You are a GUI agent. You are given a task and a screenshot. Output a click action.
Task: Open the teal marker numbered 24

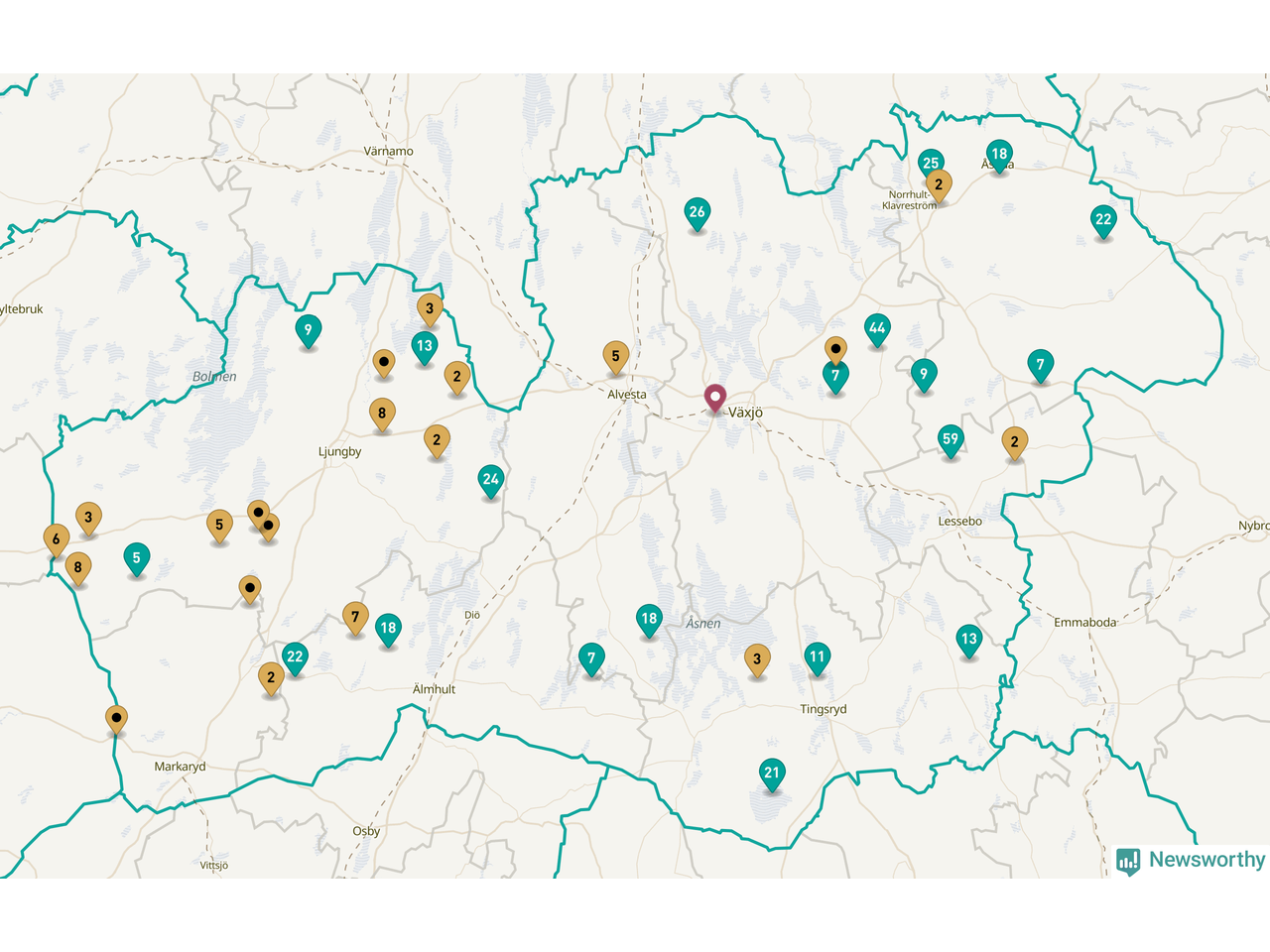490,480
